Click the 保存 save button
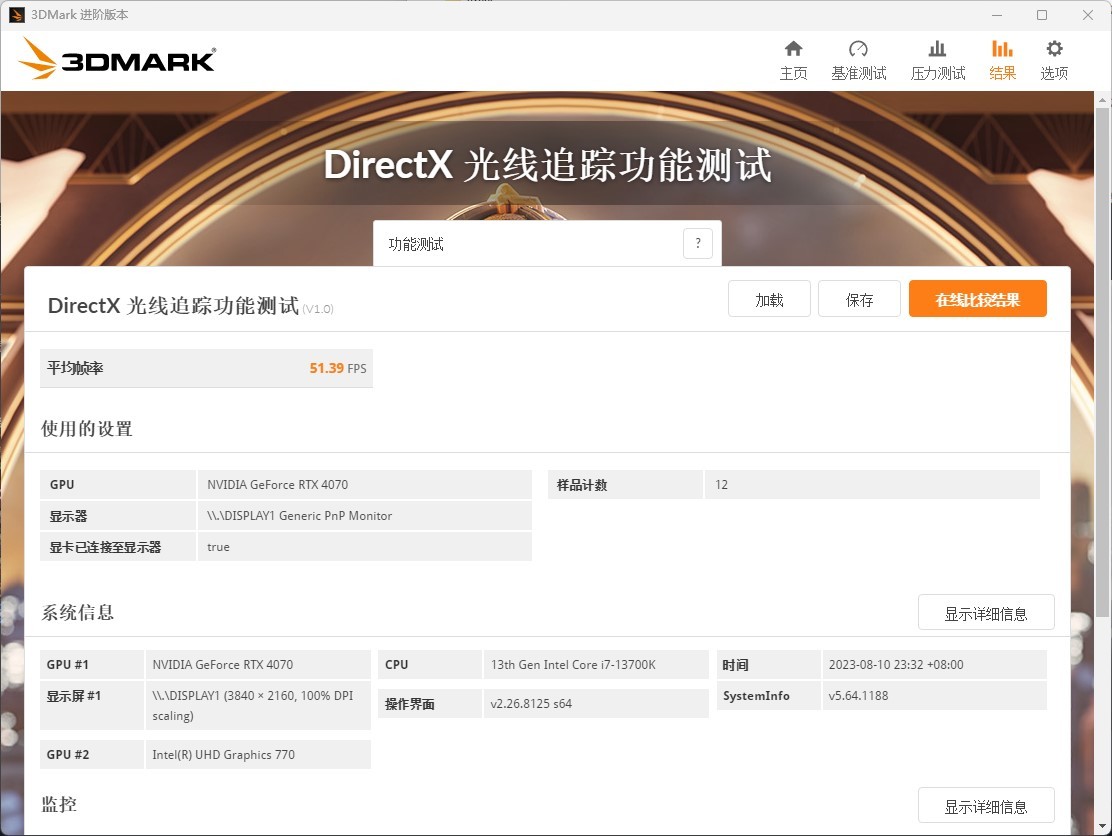The width and height of the screenshot is (1112, 836). (859, 299)
